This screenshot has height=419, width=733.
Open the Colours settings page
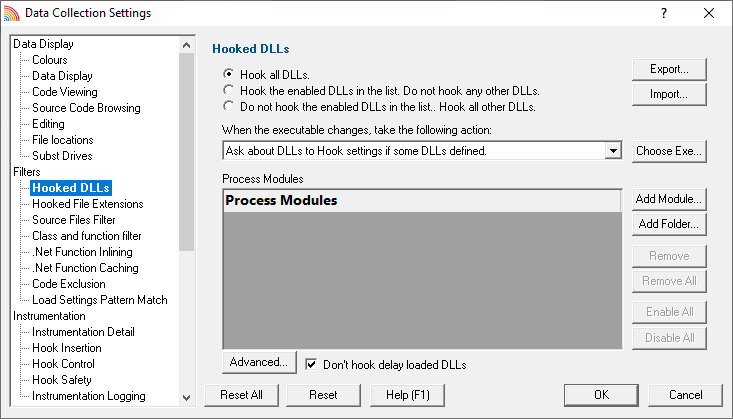pyautogui.click(x=50, y=60)
